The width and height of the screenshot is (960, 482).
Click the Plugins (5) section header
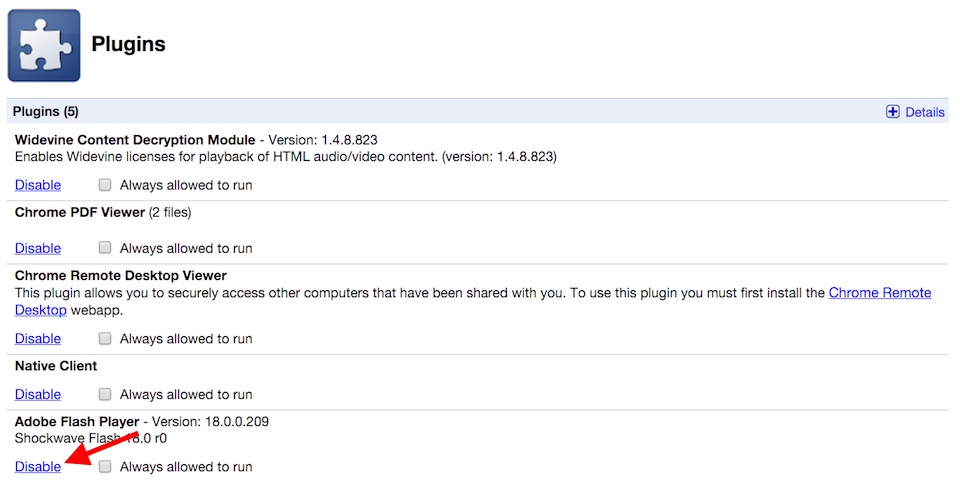pos(45,112)
